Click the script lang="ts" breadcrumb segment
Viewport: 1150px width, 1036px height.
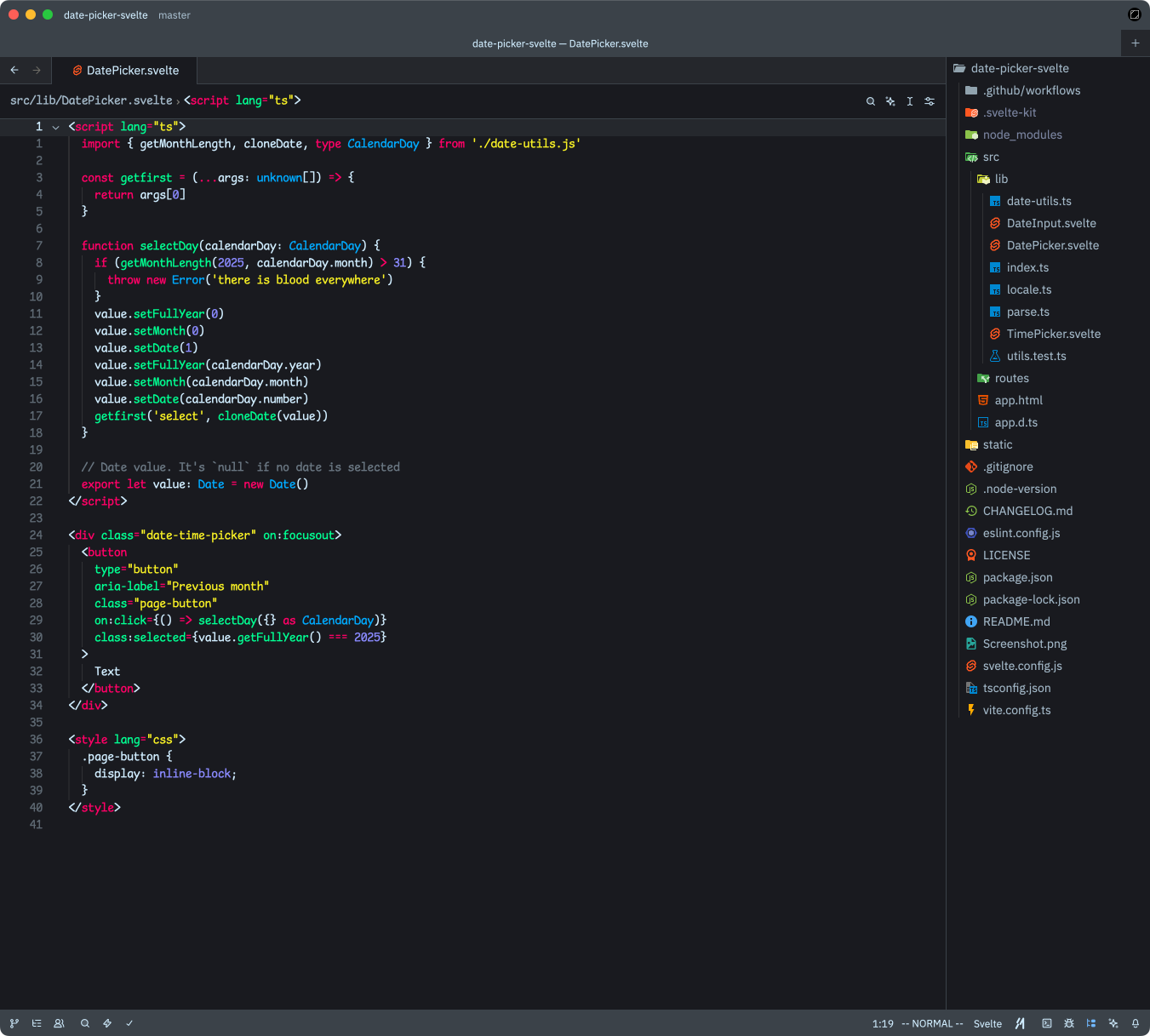[243, 100]
